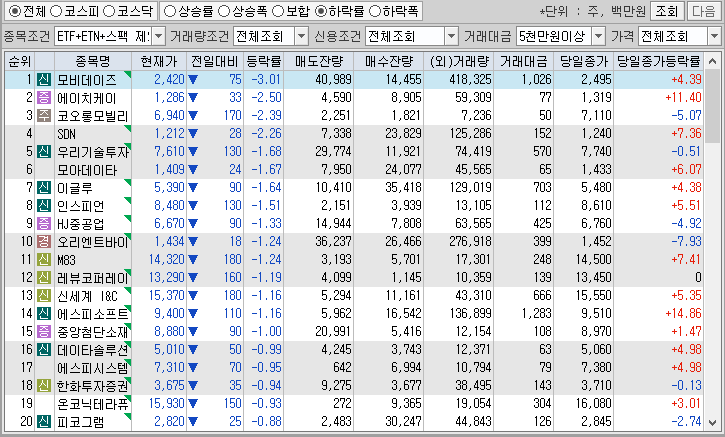Click the down arrow icon in 모비데이즈 row
The height and width of the screenshot is (437, 725).
(193, 80)
